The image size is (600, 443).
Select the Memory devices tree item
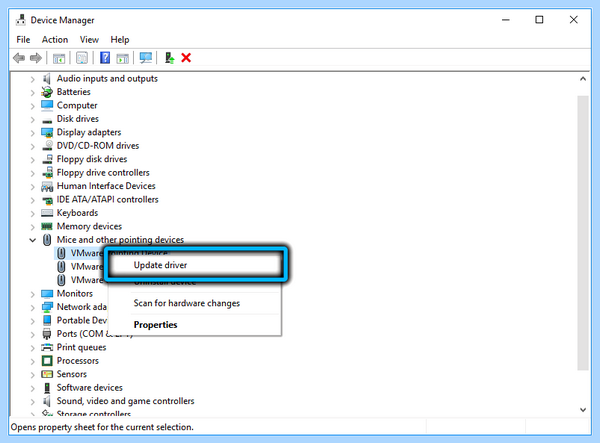pos(89,226)
